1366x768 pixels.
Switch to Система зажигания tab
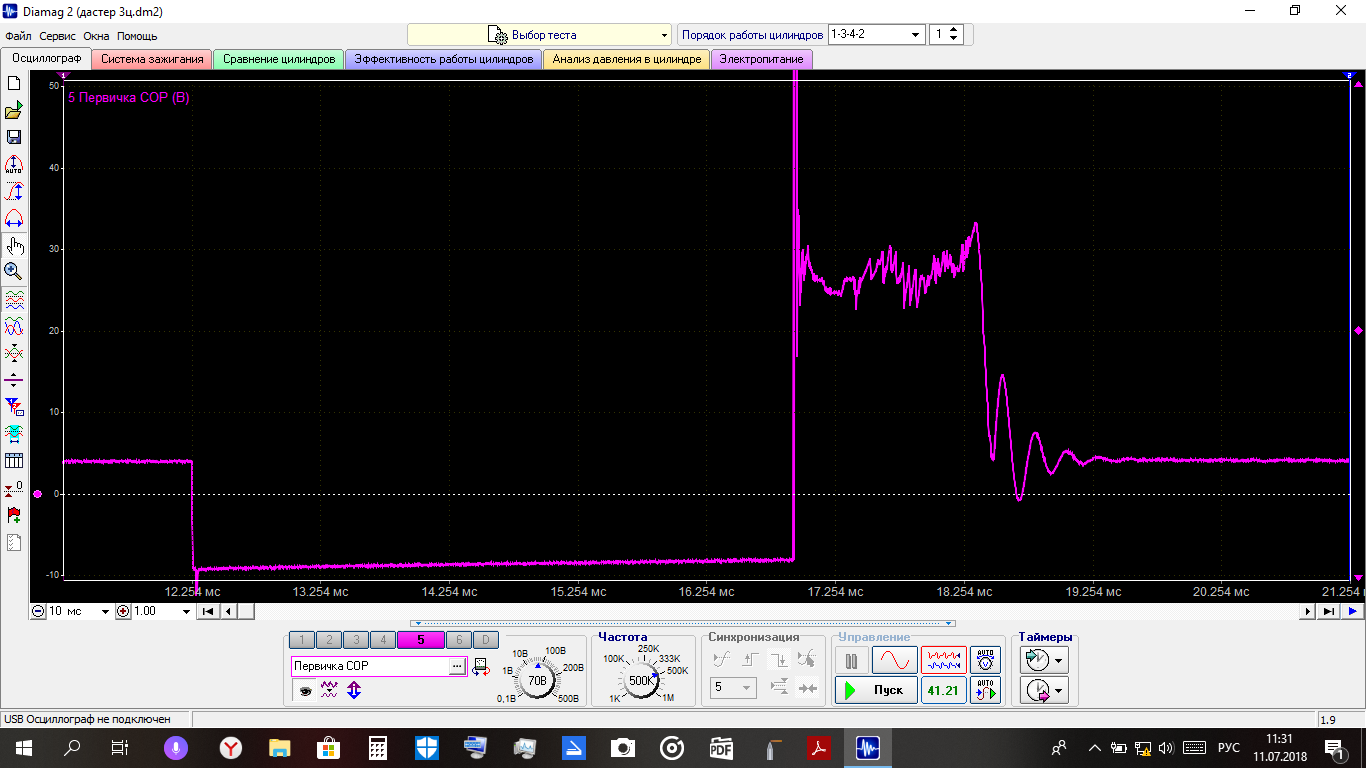point(152,59)
